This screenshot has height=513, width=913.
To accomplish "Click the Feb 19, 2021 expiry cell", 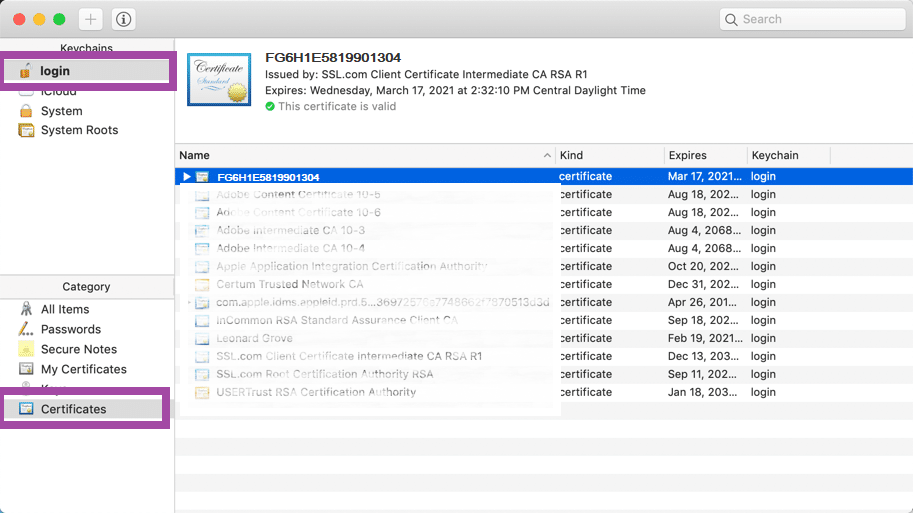I will point(705,338).
